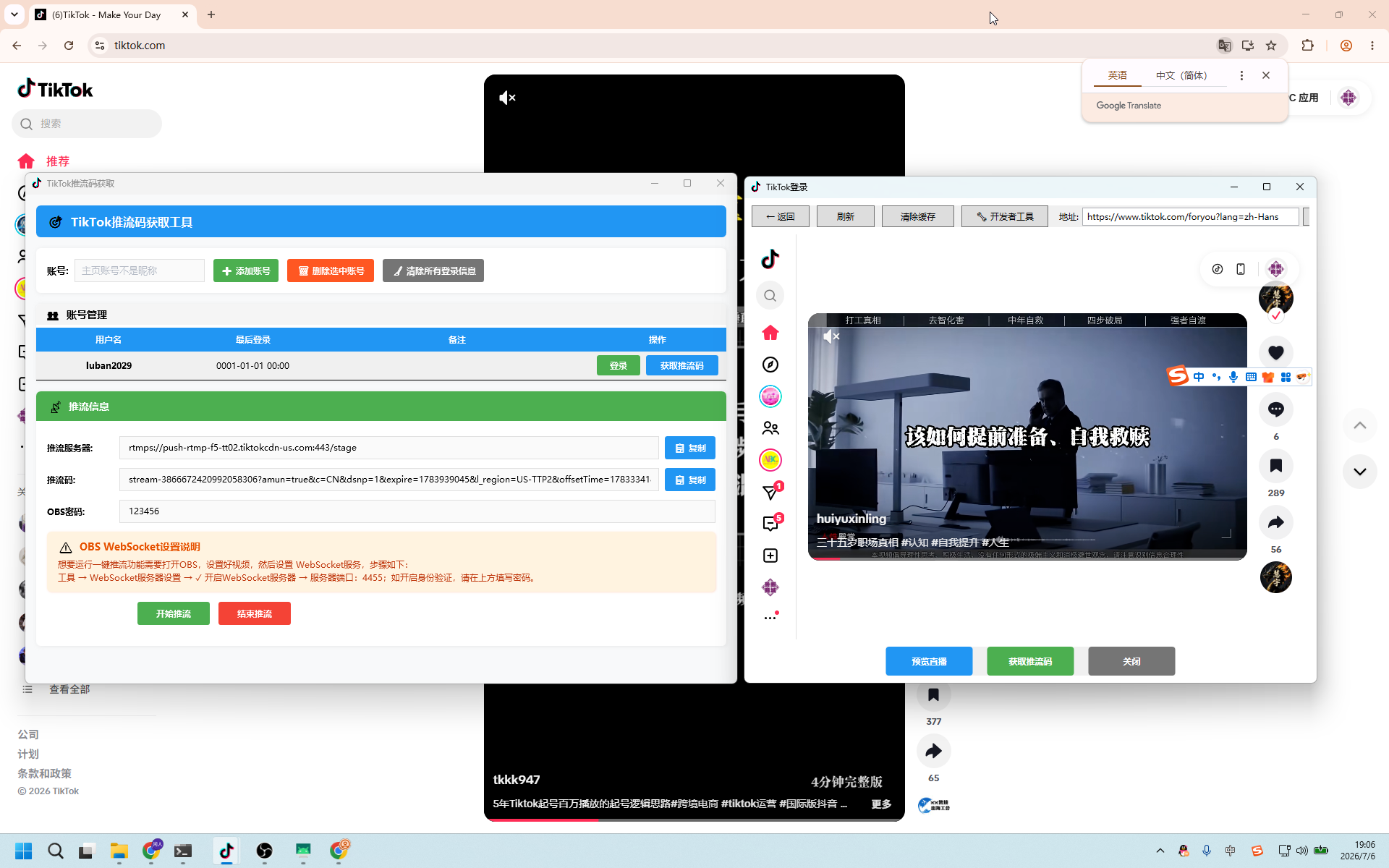Open the search magnifier in the TikTok登录 sidebar
Image resolution: width=1389 pixels, height=868 pixels.
[x=770, y=295]
